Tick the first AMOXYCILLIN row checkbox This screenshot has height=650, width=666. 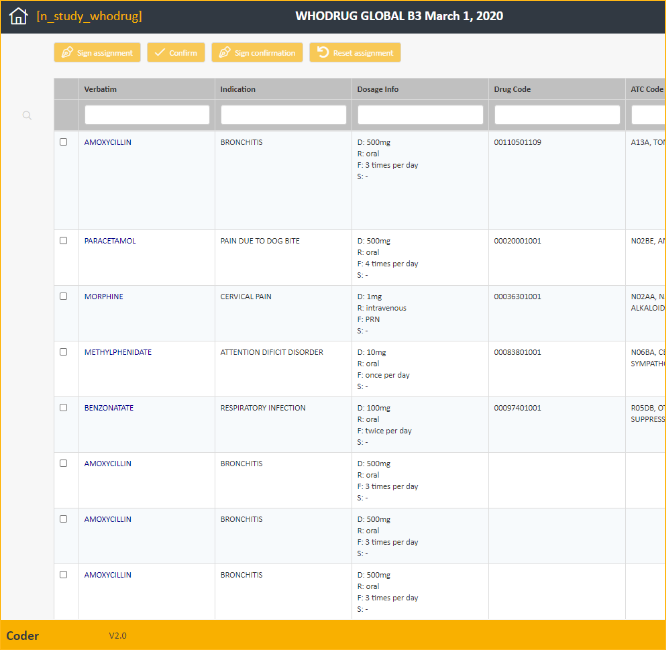(x=64, y=142)
